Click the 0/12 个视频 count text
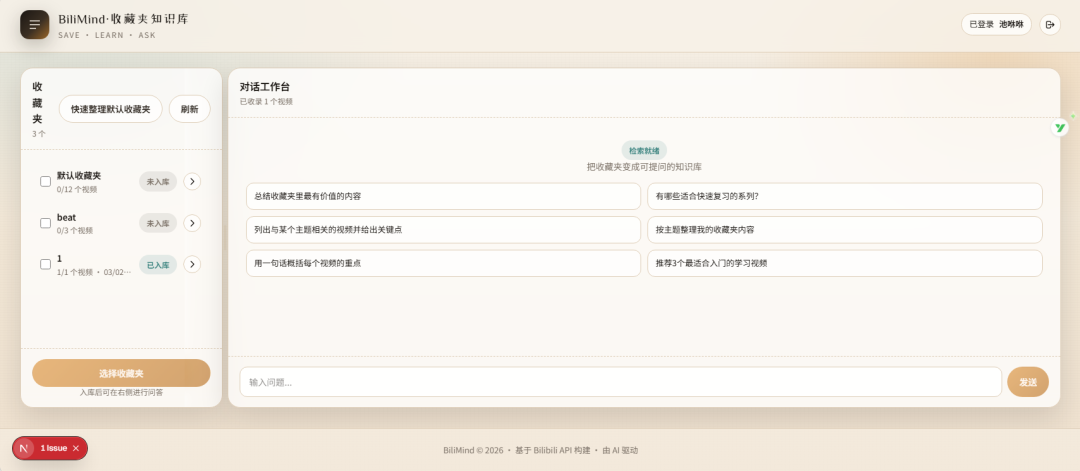Image resolution: width=1080 pixels, height=471 pixels. [77, 189]
